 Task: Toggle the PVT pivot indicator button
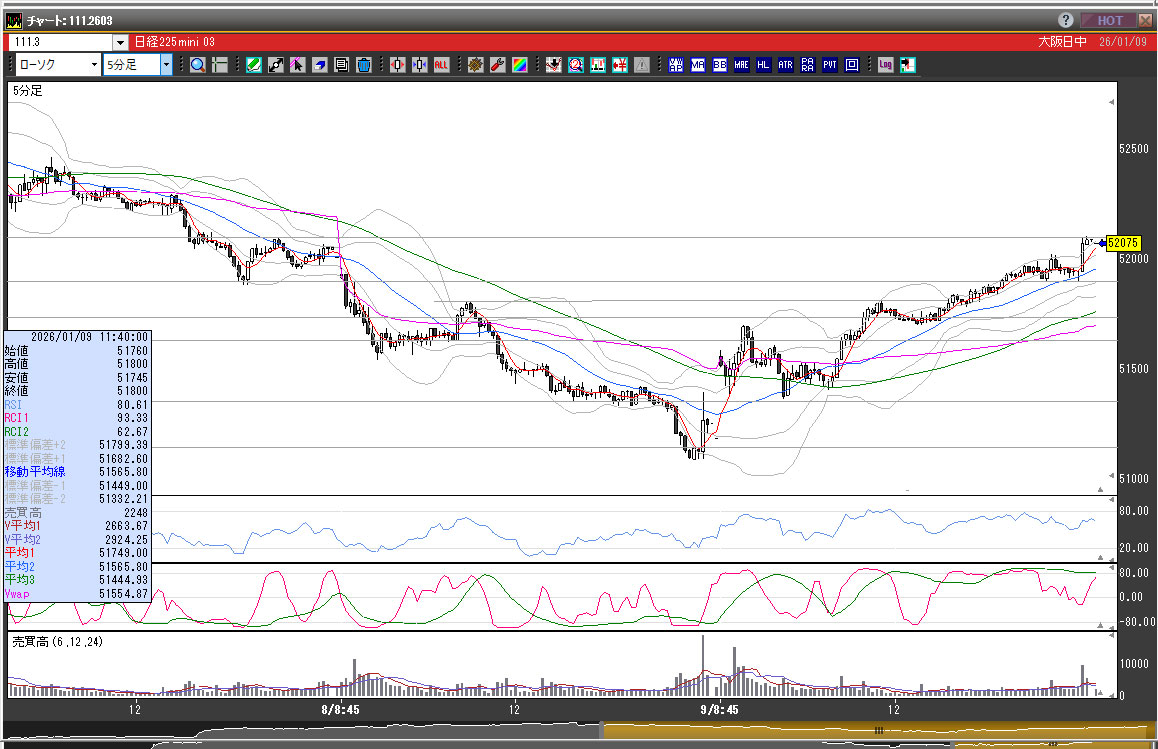829,65
